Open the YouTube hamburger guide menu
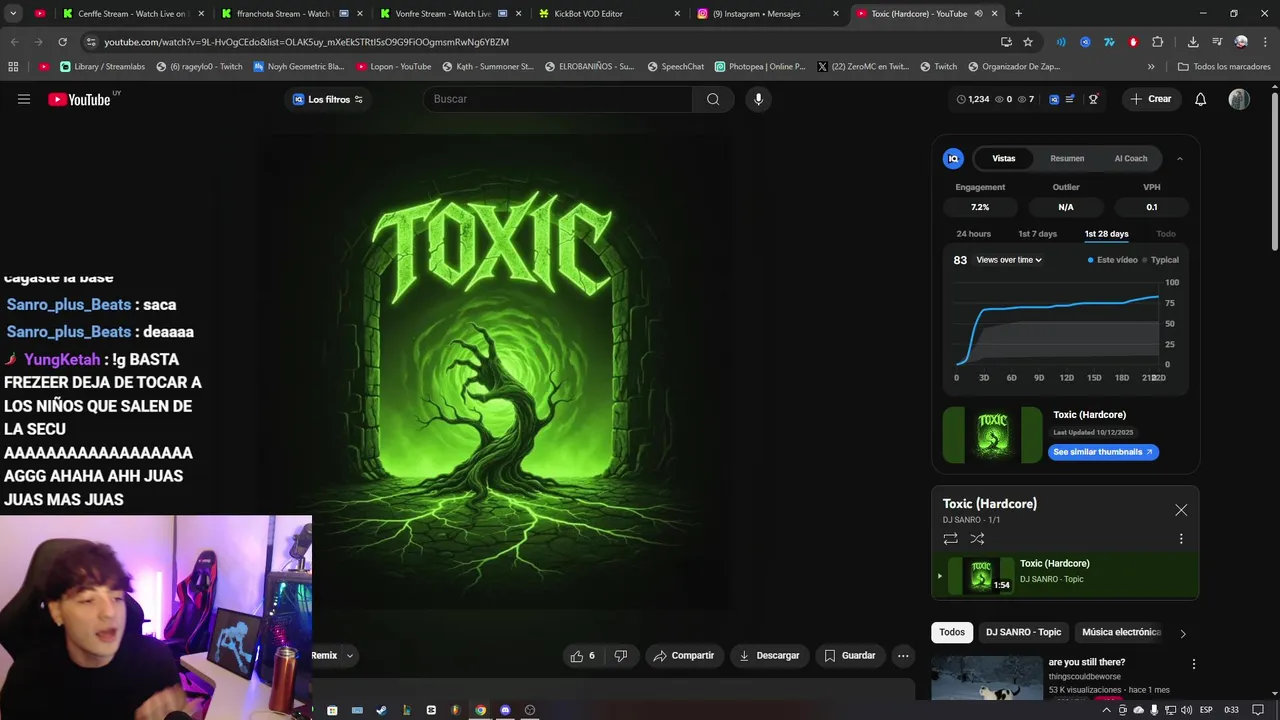The height and width of the screenshot is (720, 1280). point(24,99)
